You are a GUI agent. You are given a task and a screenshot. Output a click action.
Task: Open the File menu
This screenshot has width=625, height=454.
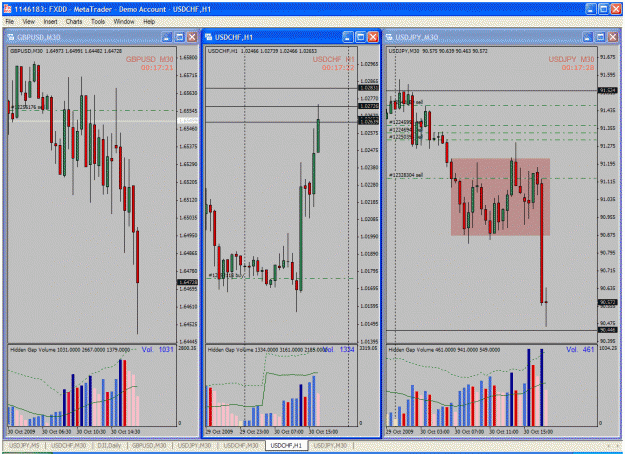tap(10, 22)
